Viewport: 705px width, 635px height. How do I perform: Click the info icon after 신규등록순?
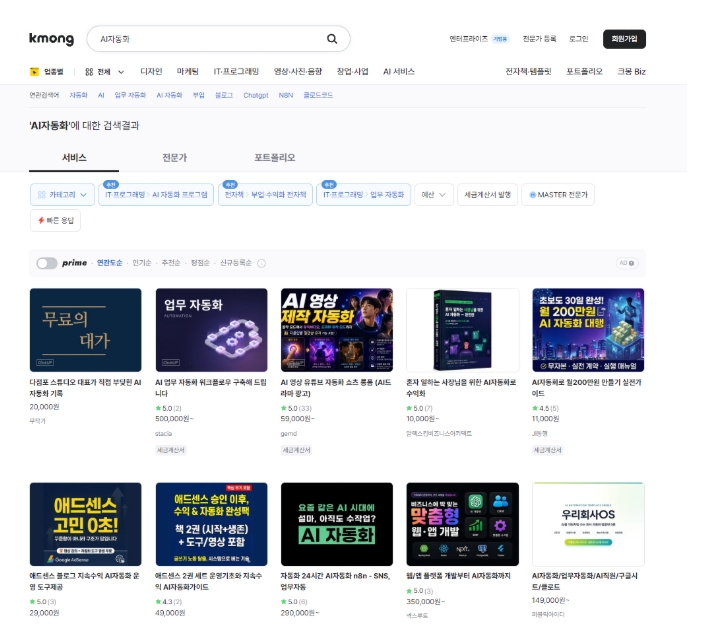(261, 263)
